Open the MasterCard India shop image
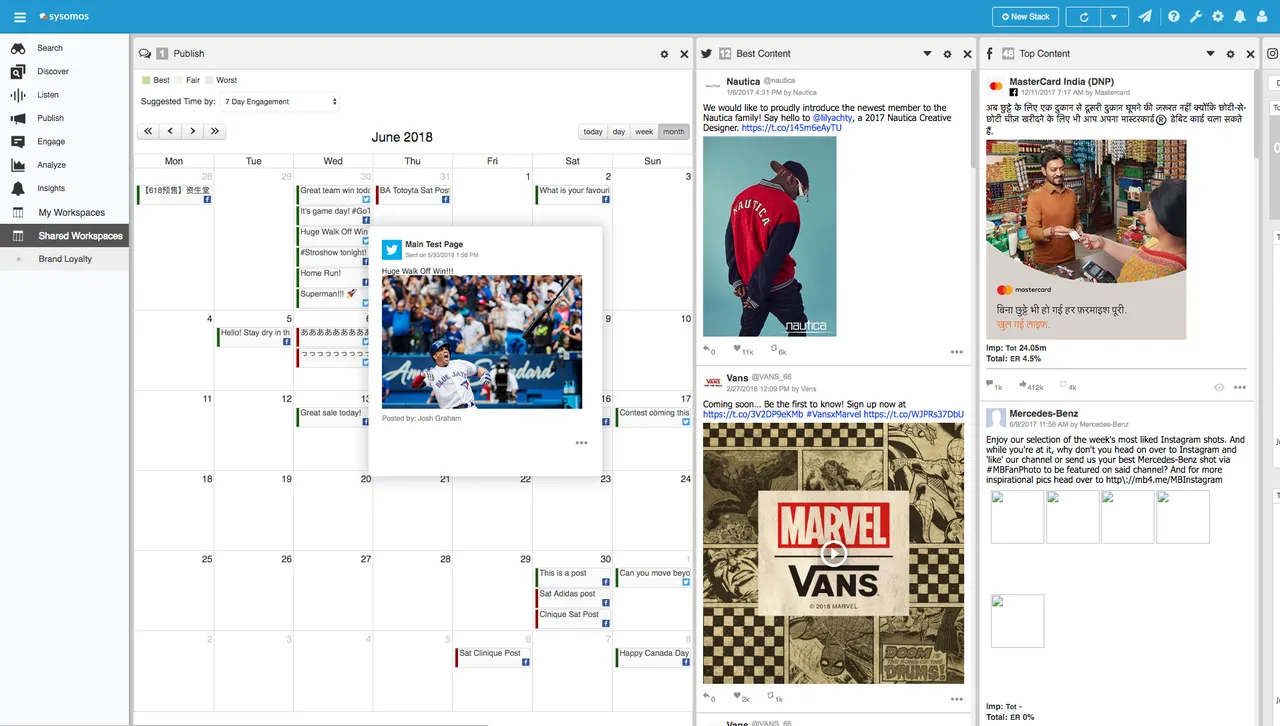This screenshot has height=726, width=1280. pyautogui.click(x=1086, y=239)
